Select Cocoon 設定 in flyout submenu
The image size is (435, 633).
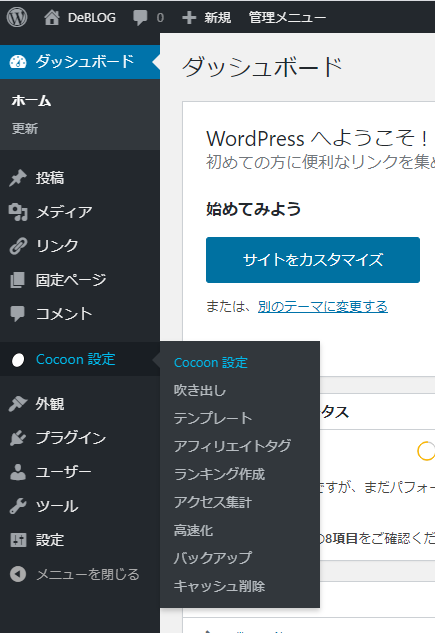coord(210,363)
